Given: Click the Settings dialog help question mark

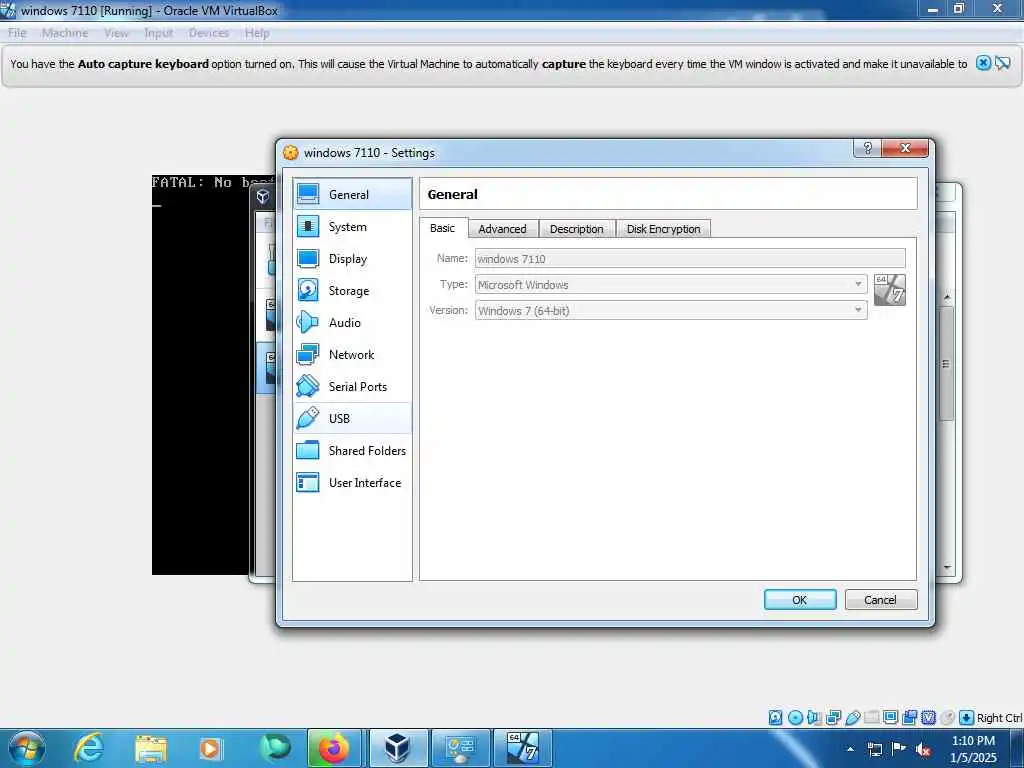Looking at the screenshot, I should click(x=867, y=148).
